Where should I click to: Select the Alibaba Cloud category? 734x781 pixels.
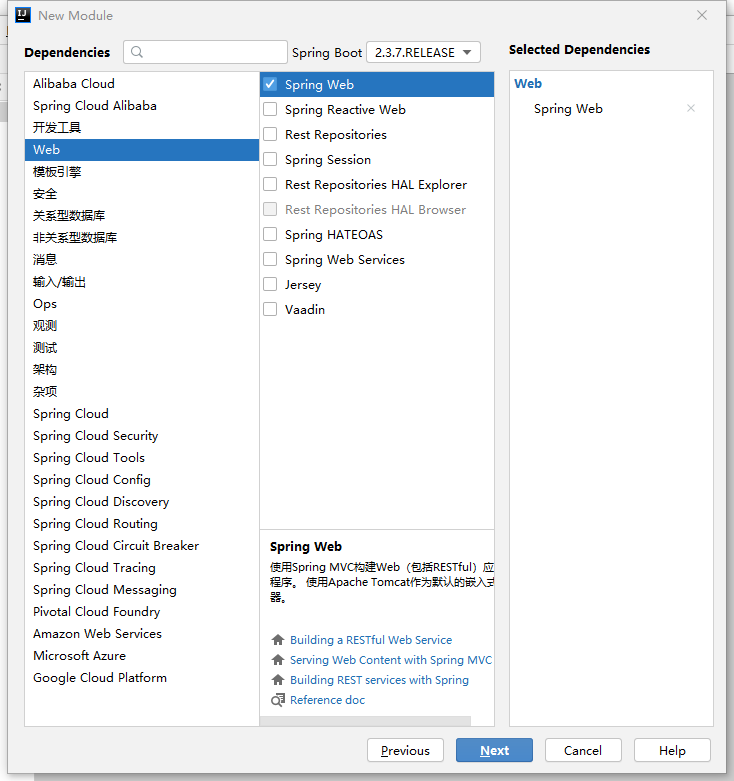[x=142, y=83]
